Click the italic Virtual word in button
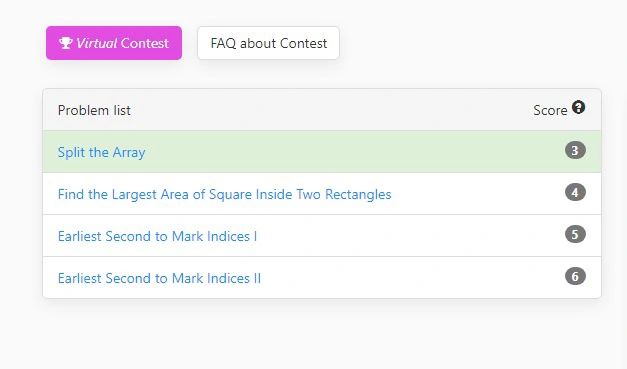The image size is (627, 369). point(96,43)
